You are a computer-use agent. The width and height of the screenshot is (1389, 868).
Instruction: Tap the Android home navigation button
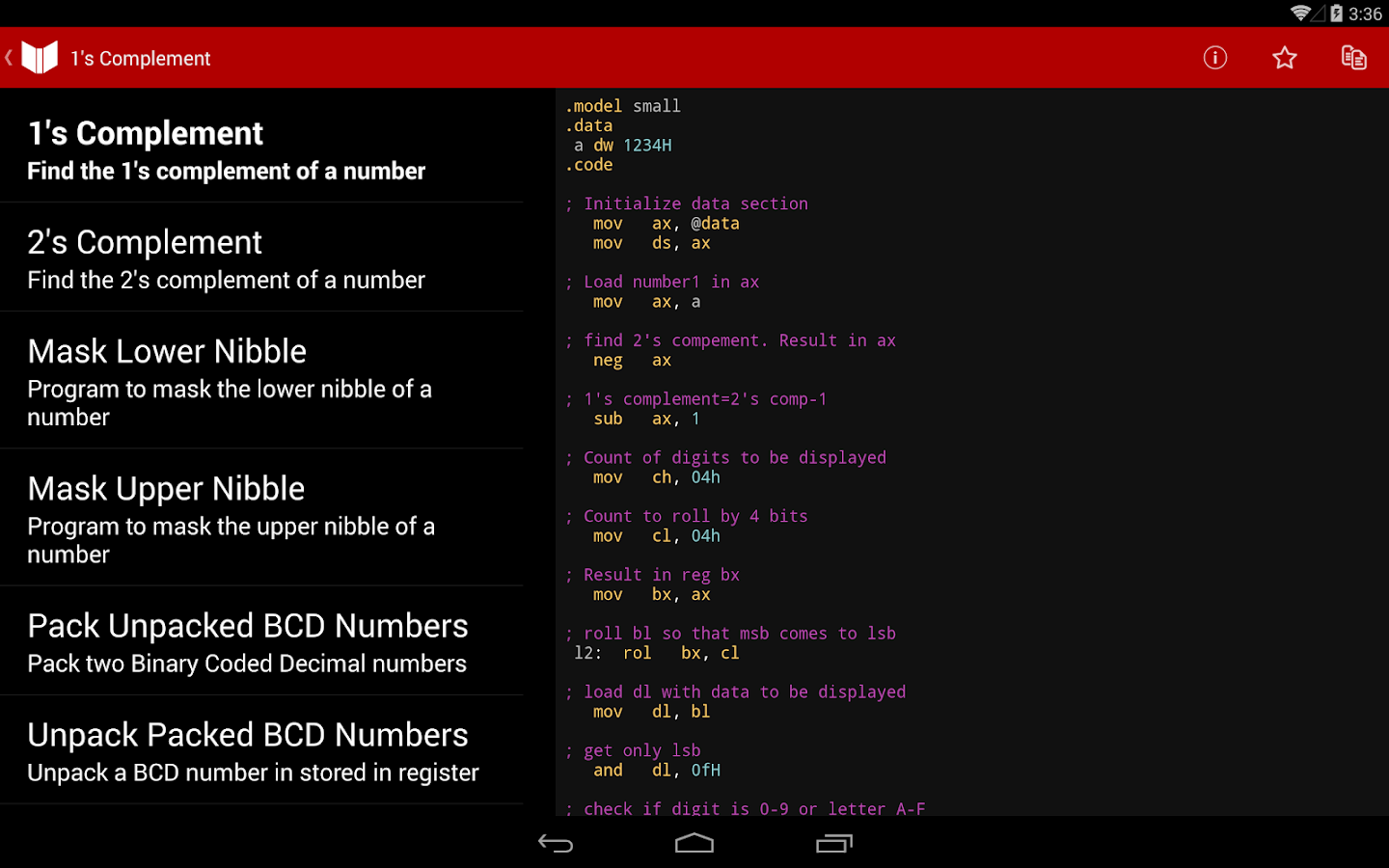[x=694, y=844]
